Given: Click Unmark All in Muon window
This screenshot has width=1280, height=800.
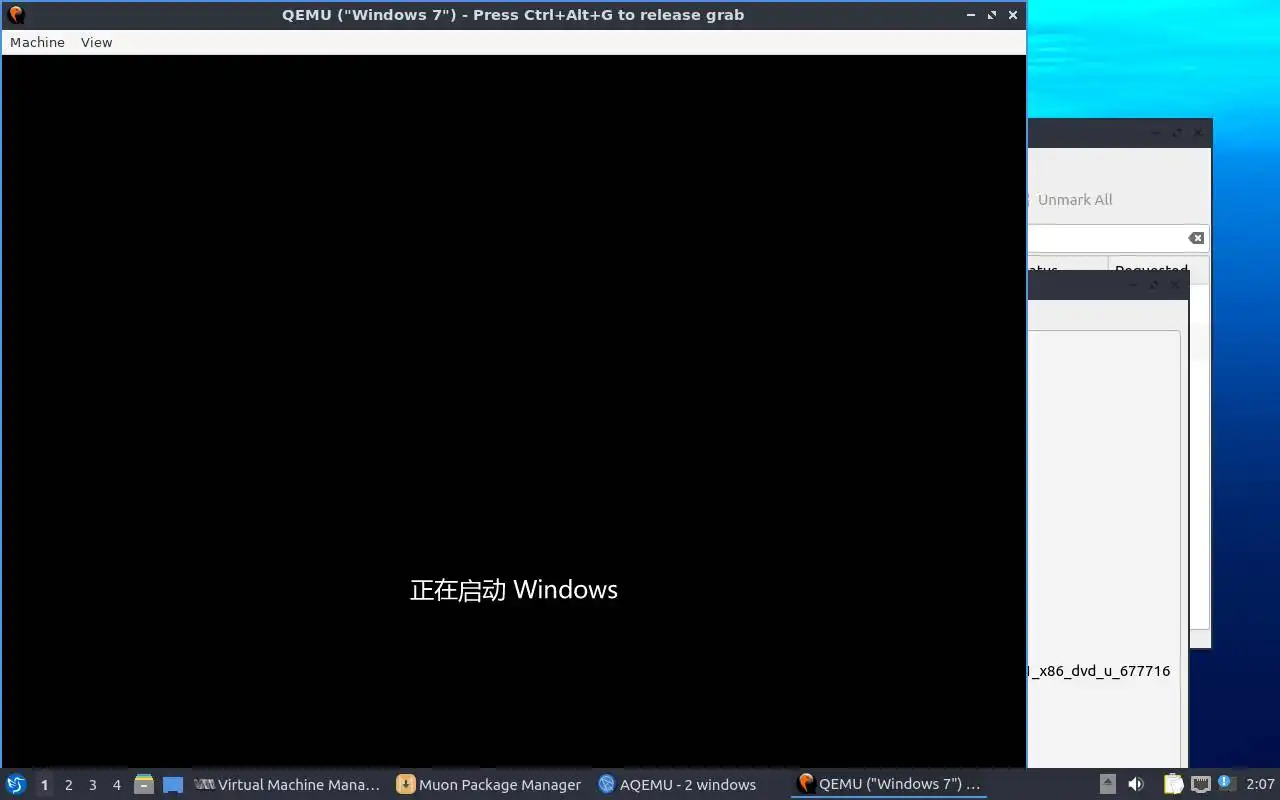Looking at the screenshot, I should (x=1075, y=200).
